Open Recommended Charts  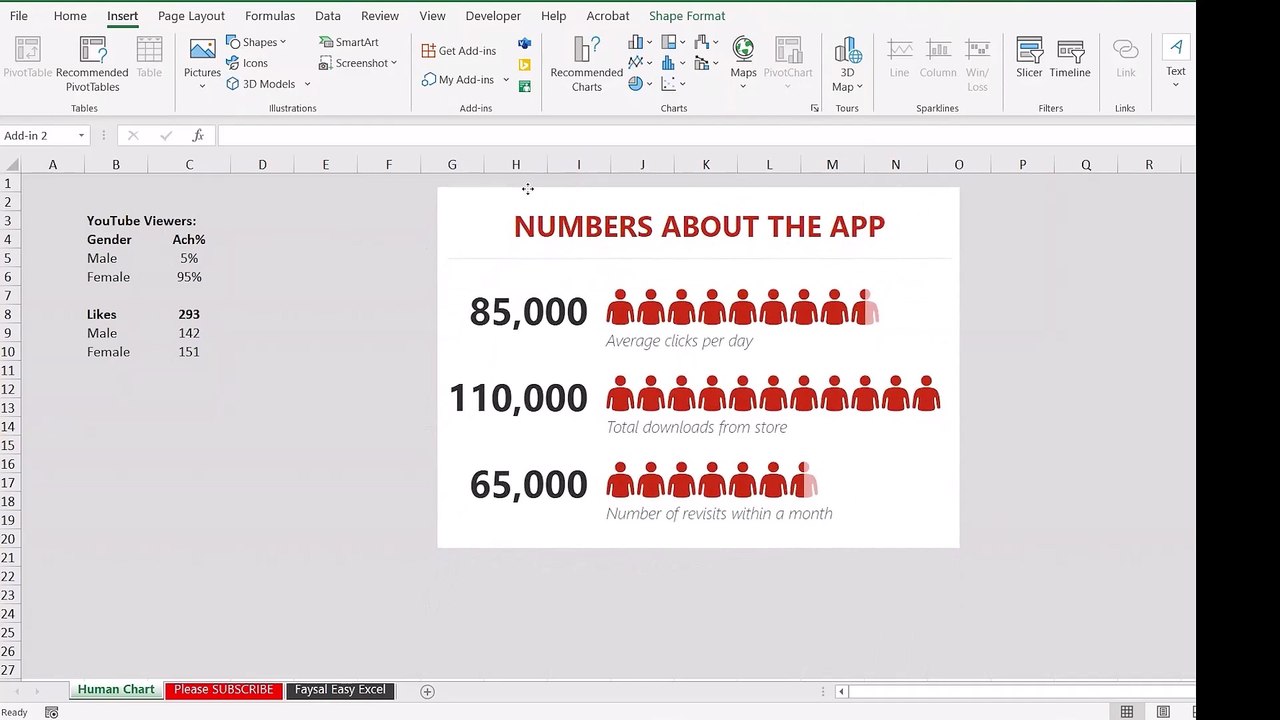pyautogui.click(x=587, y=65)
